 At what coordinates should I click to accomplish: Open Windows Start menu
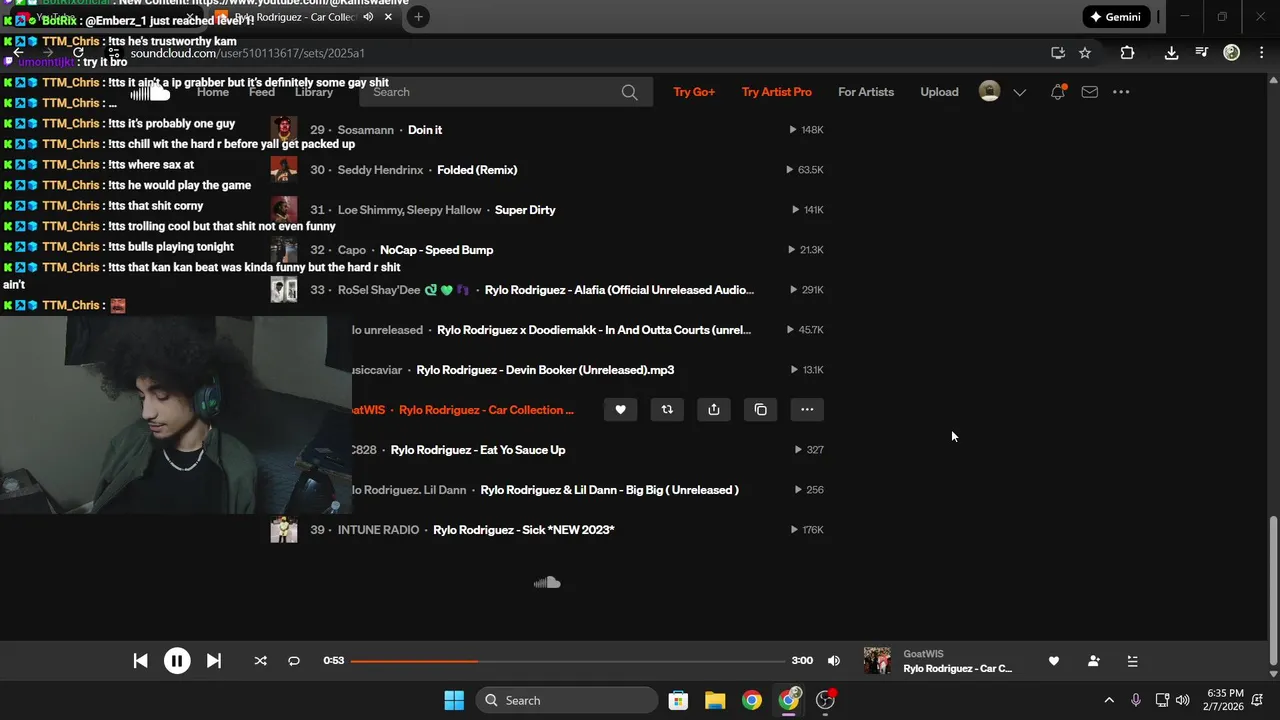pyautogui.click(x=453, y=700)
